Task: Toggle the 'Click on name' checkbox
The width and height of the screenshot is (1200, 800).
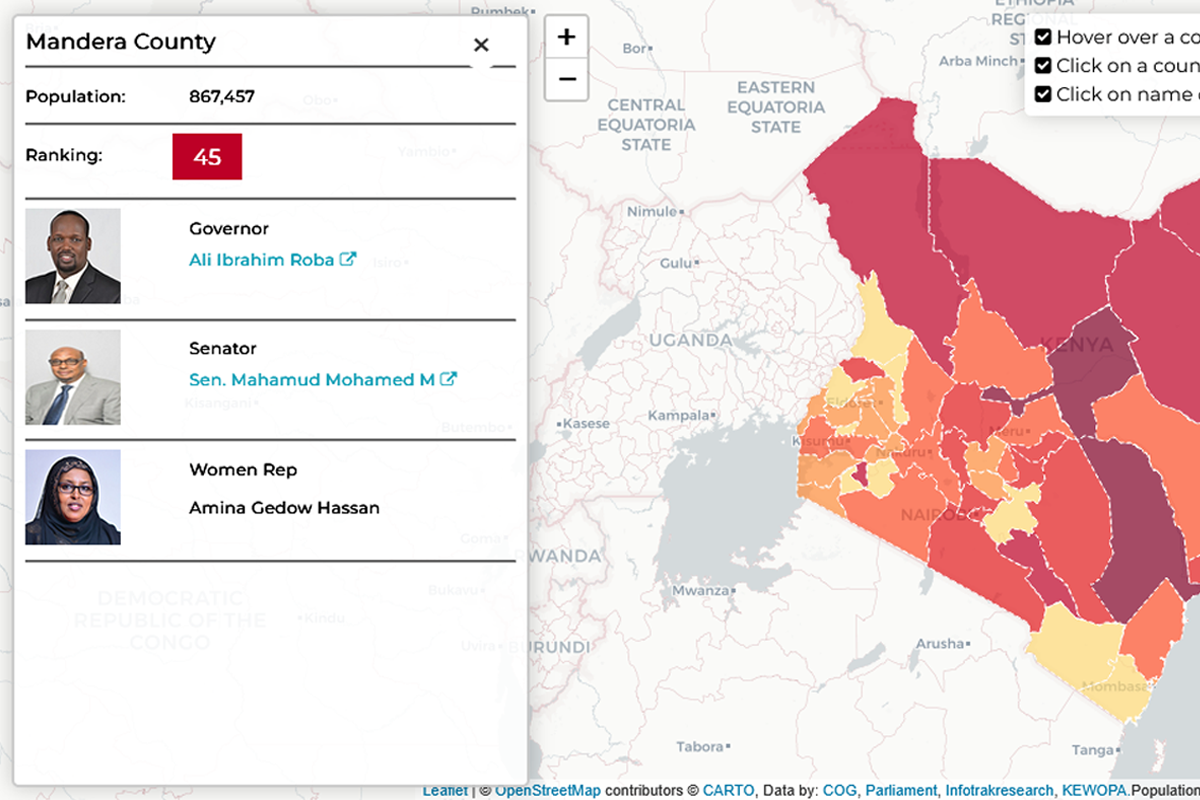Action: coord(1043,93)
